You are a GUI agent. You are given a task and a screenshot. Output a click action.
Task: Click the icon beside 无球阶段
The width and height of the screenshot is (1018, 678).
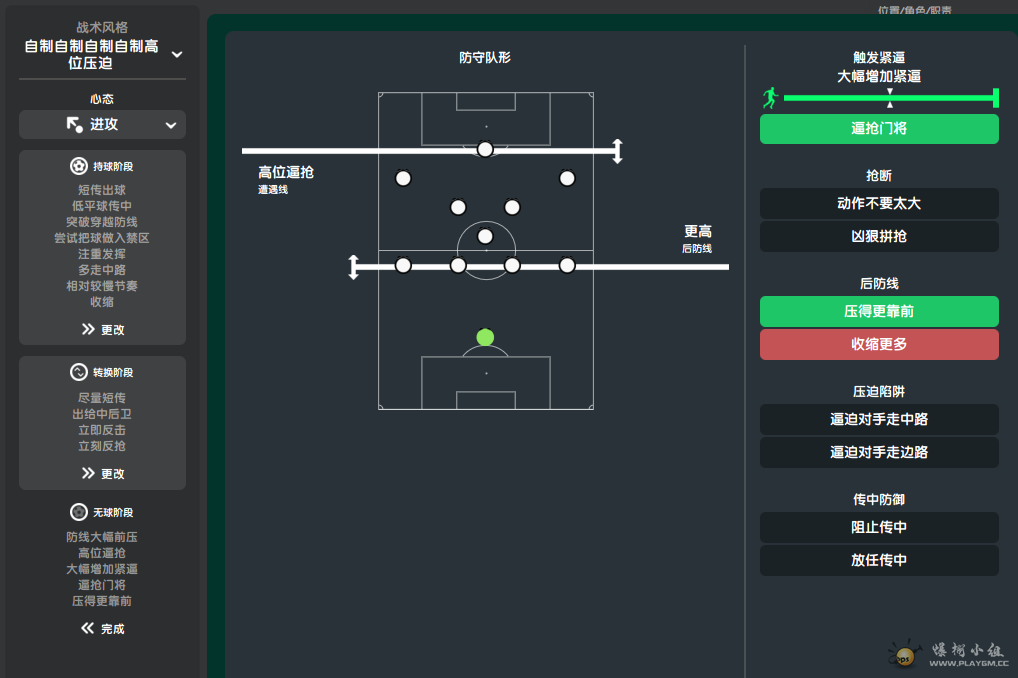78,512
